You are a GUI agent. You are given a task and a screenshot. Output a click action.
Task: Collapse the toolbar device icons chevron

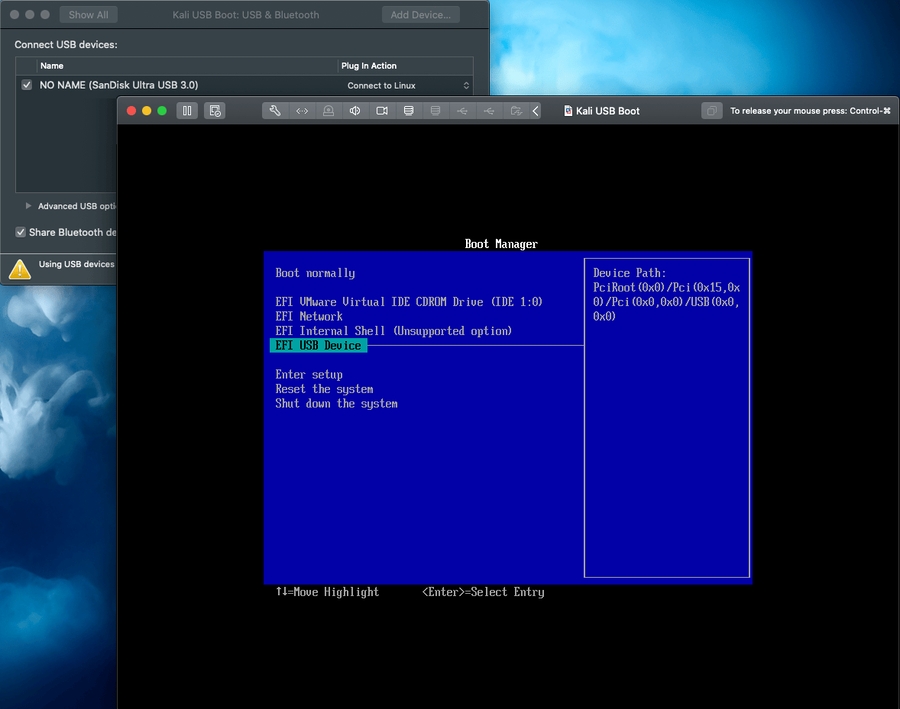click(536, 111)
